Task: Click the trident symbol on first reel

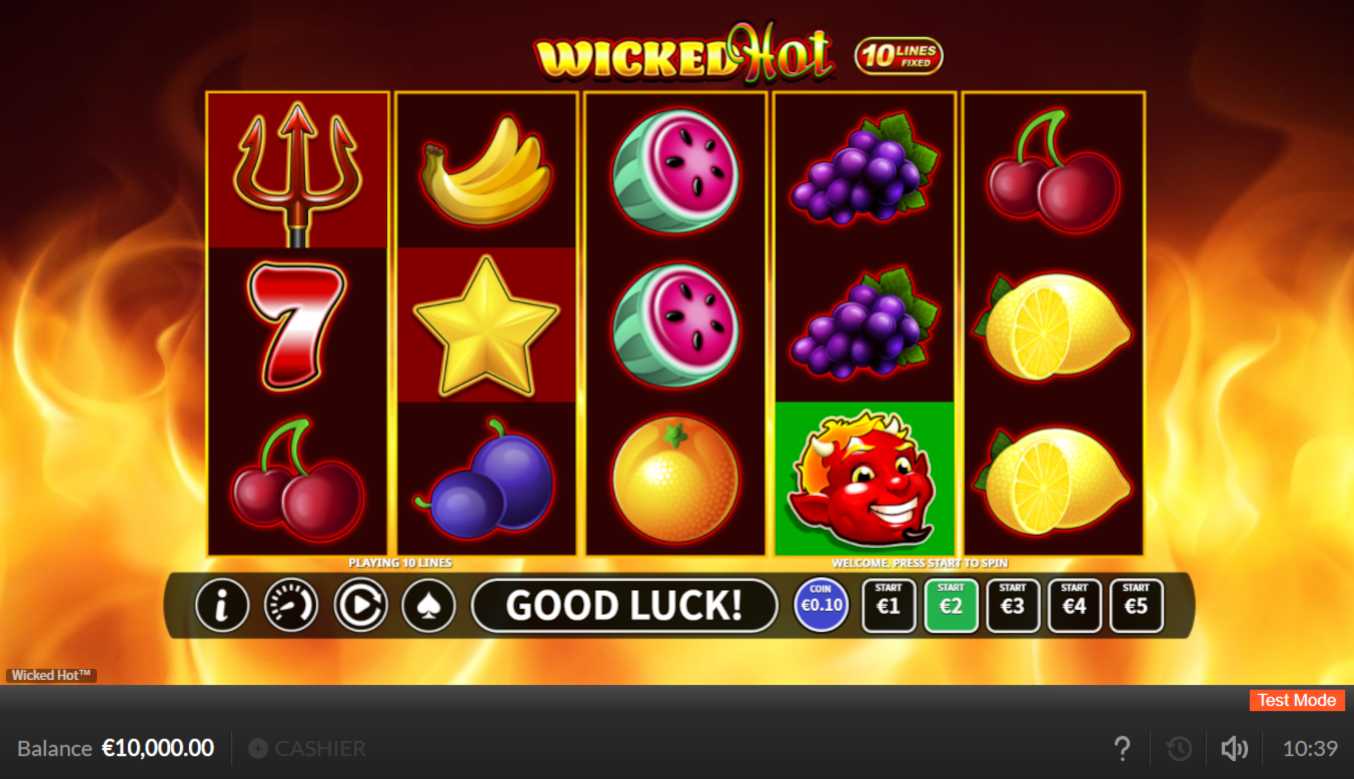Action: 298,171
